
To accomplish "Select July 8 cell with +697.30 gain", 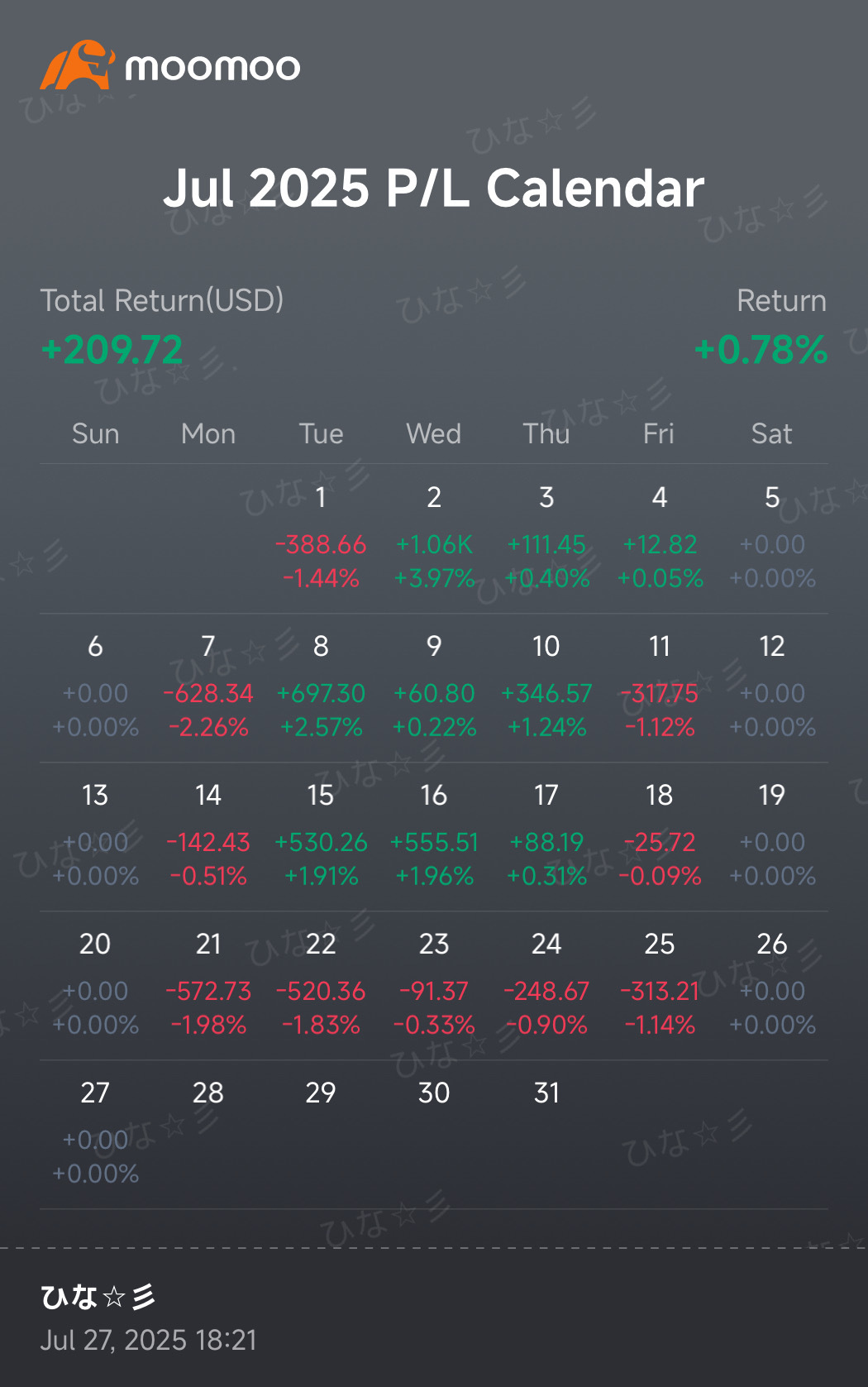I will 321,687.
